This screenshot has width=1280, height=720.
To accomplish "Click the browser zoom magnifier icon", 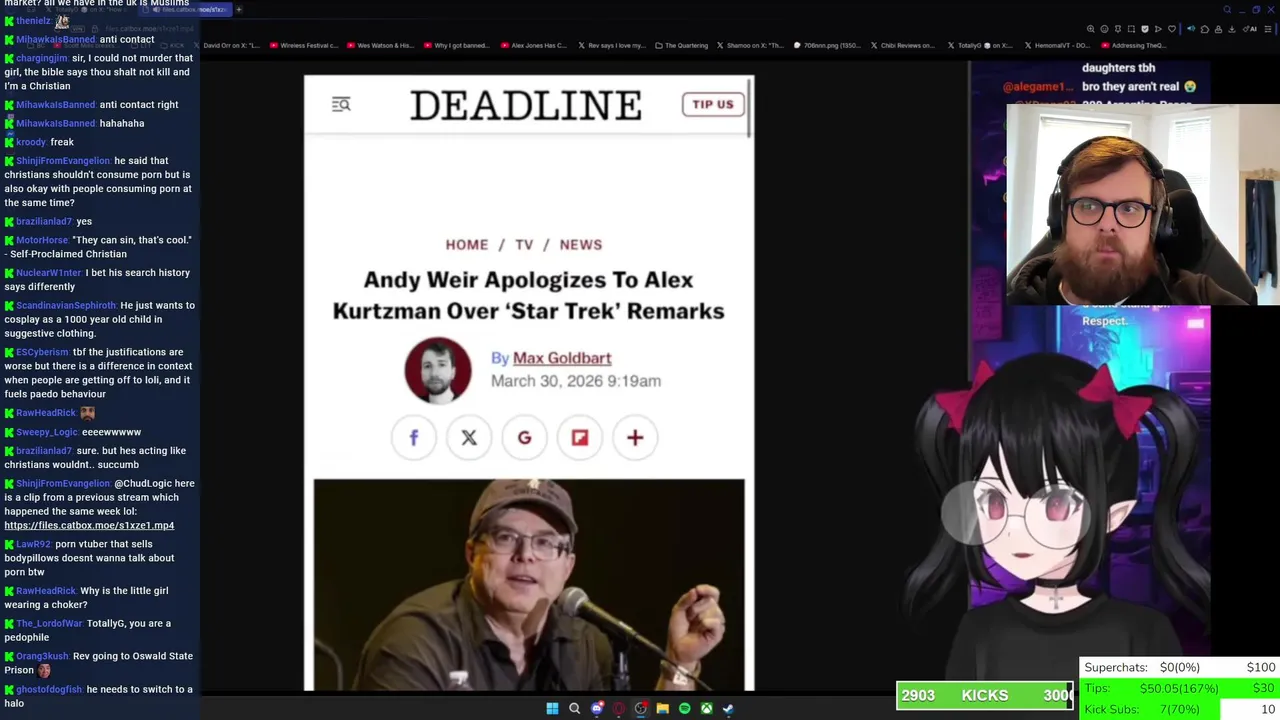I will point(1091,29).
